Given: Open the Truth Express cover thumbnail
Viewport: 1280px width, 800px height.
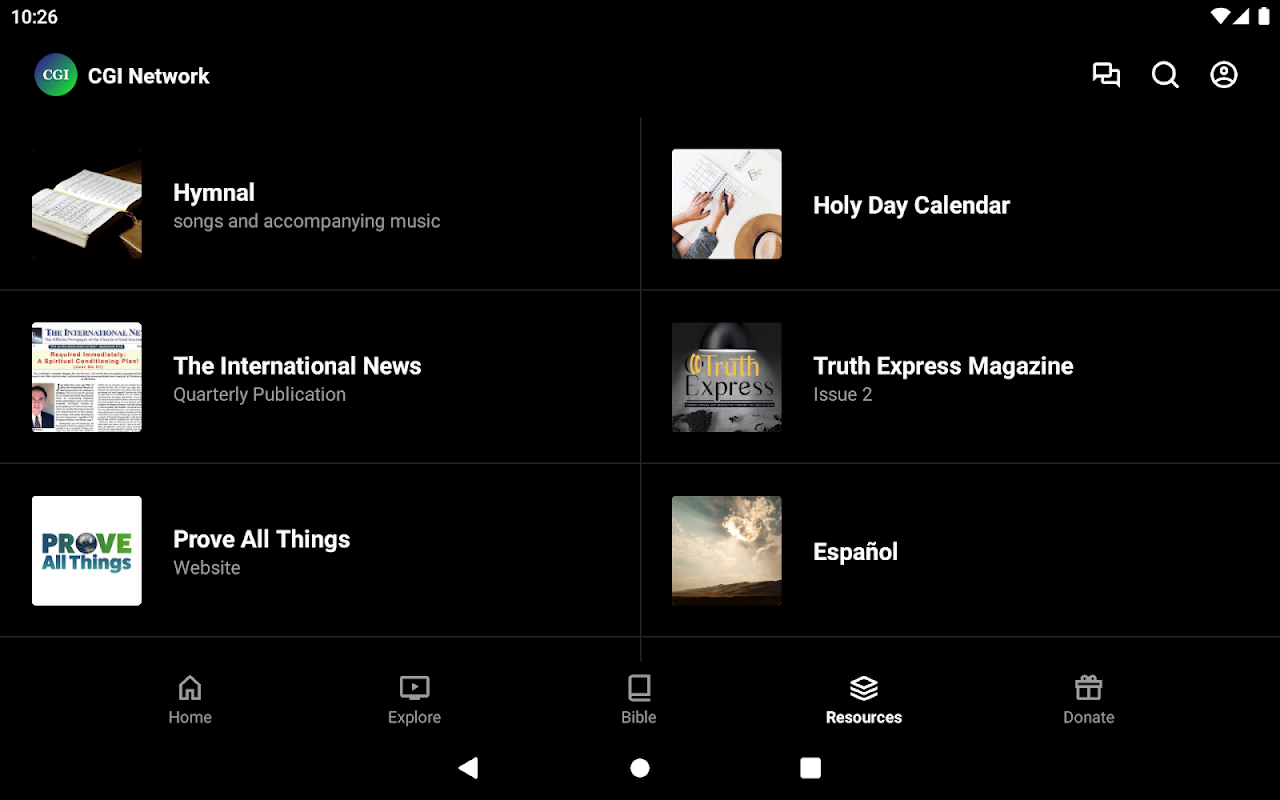Looking at the screenshot, I should pyautogui.click(x=727, y=378).
